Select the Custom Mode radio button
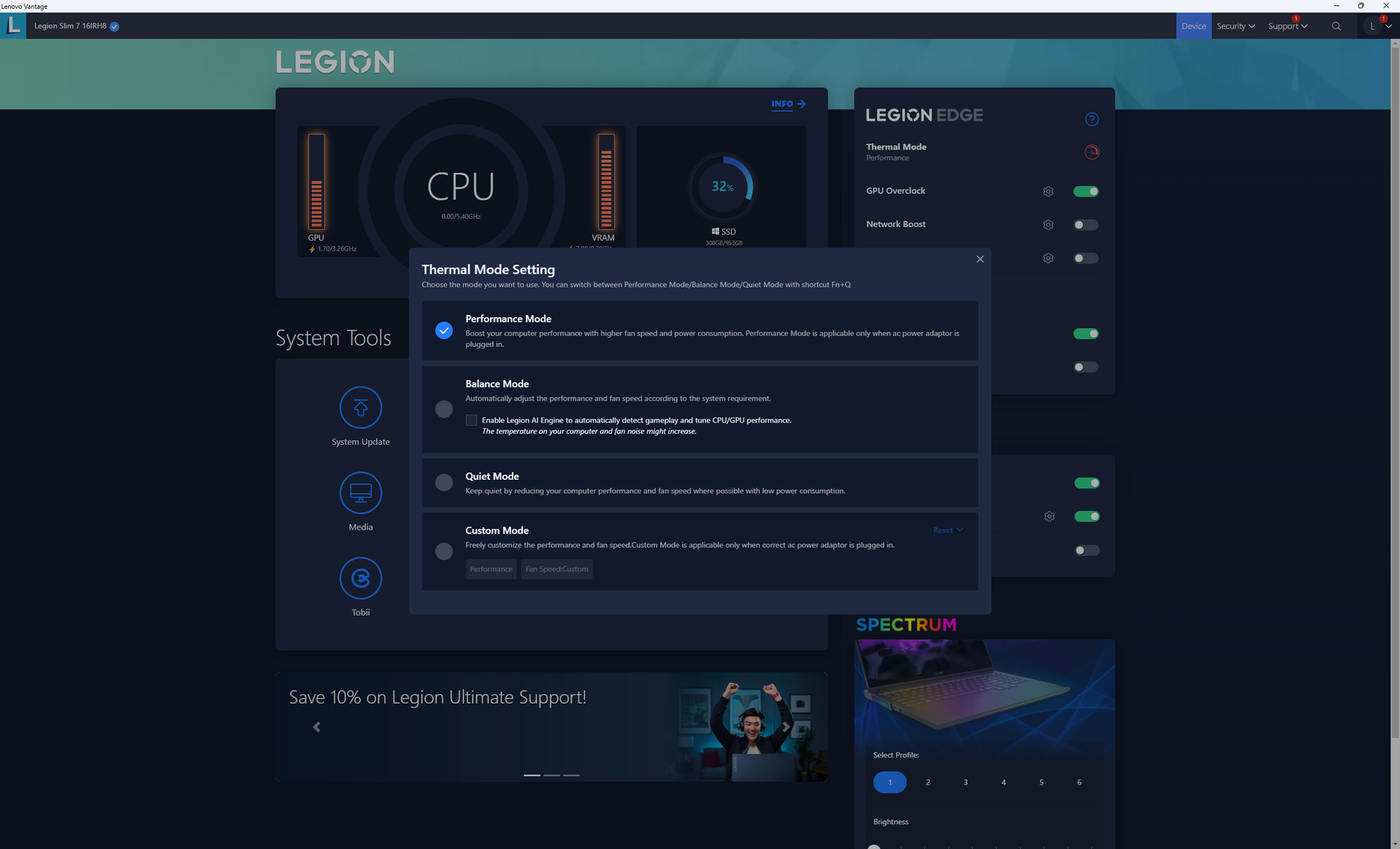The image size is (1400, 849). (443, 551)
